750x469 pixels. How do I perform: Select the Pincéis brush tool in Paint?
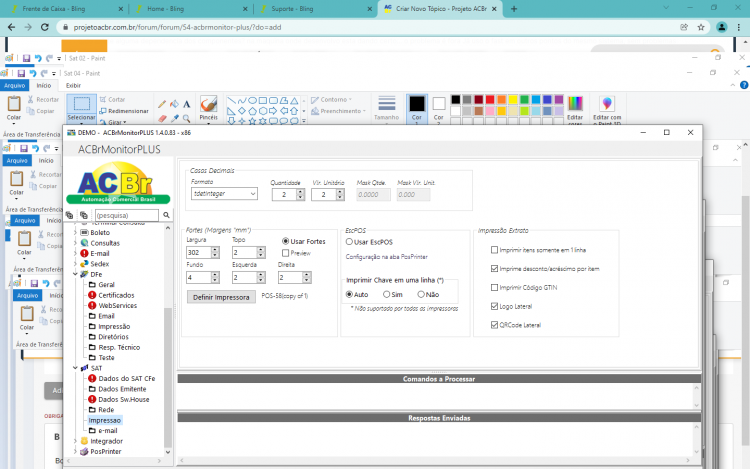pos(209,109)
